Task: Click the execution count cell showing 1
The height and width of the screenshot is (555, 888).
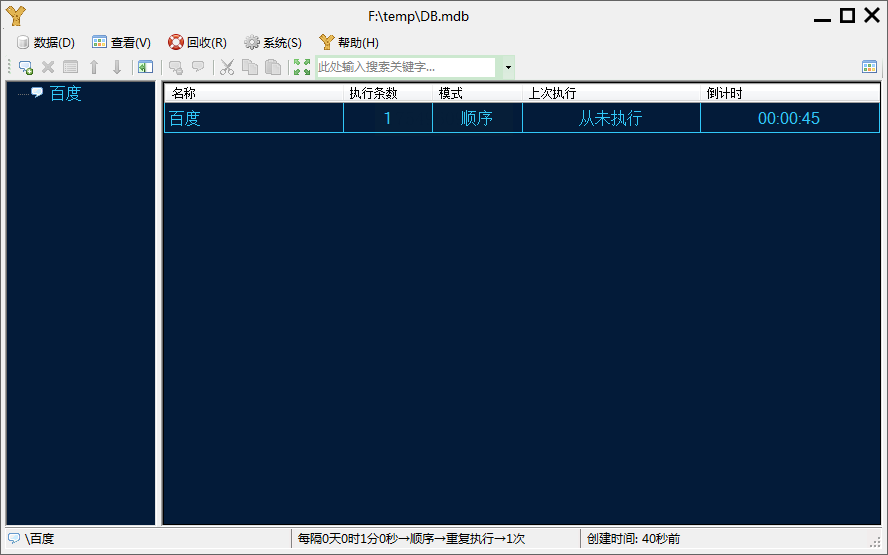Action: (388, 118)
